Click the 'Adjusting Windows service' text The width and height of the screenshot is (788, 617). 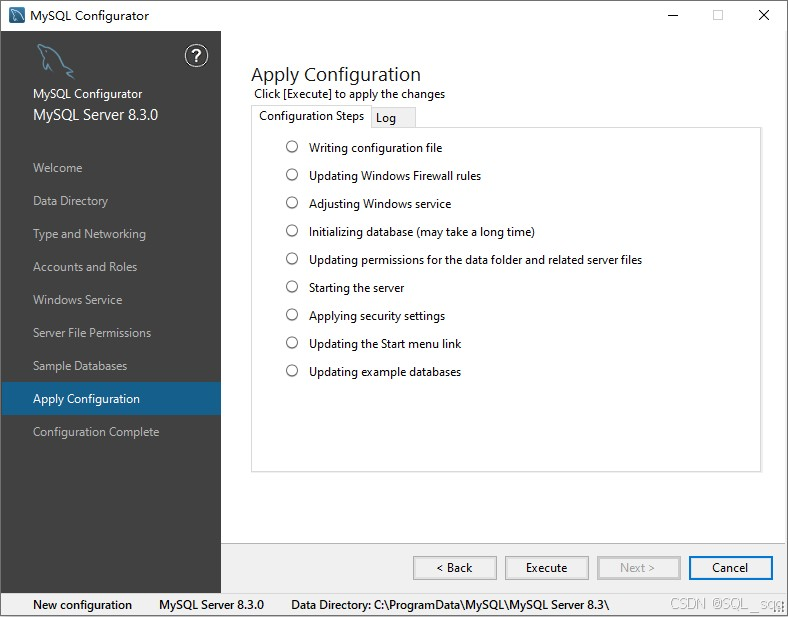[380, 204]
